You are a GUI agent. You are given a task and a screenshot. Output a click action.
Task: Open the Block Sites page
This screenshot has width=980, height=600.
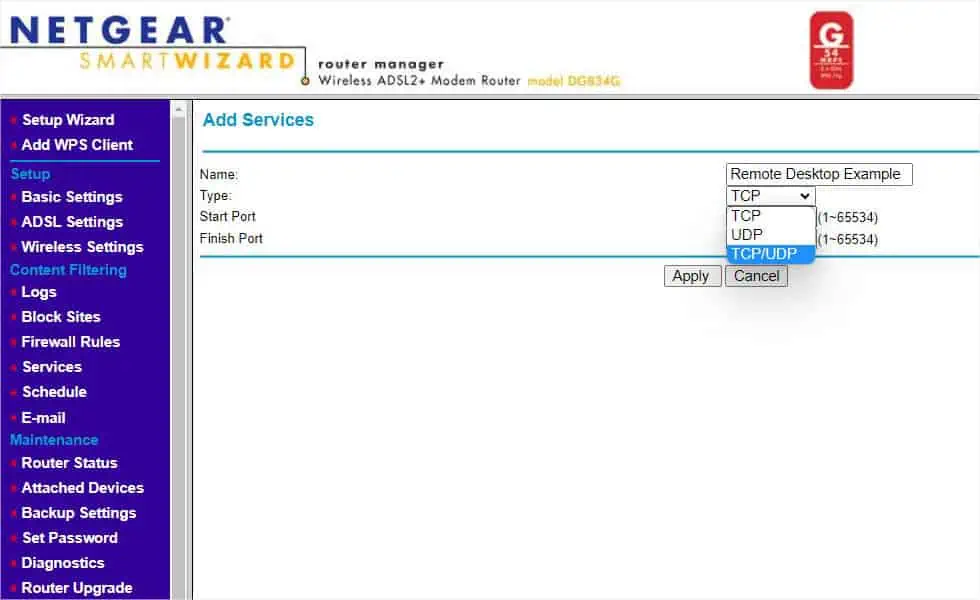click(60, 317)
